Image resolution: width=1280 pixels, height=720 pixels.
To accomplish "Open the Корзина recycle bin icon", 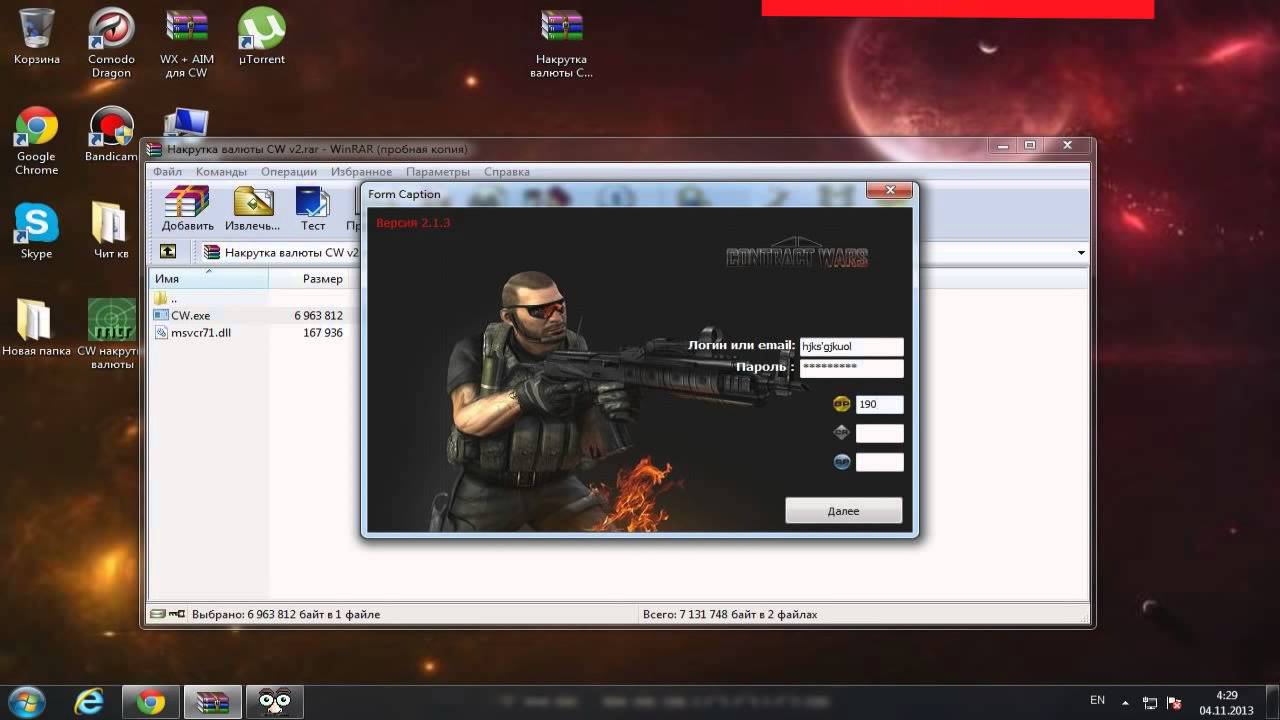I will (x=37, y=36).
